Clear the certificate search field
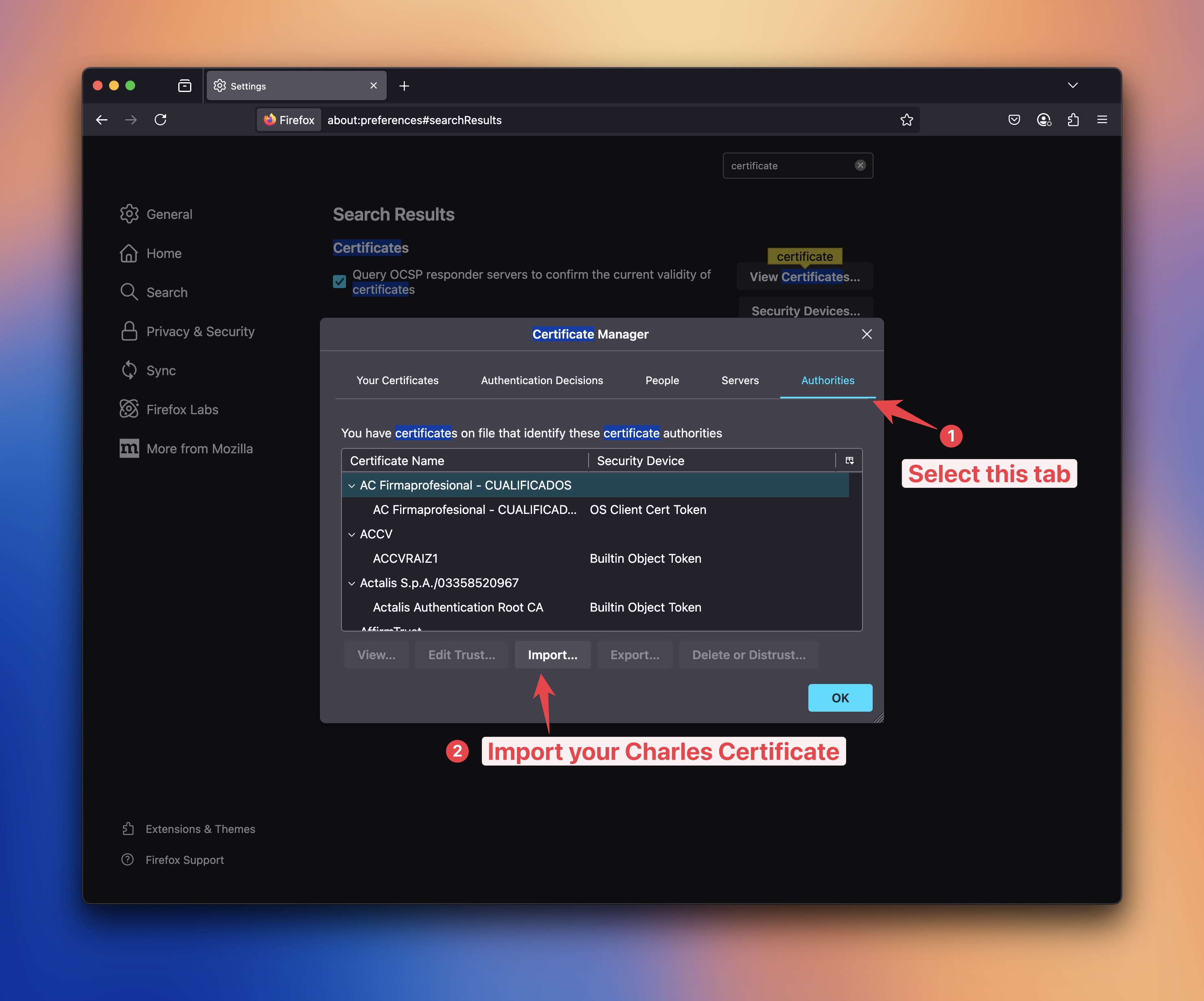The width and height of the screenshot is (1204, 1001). pos(860,165)
